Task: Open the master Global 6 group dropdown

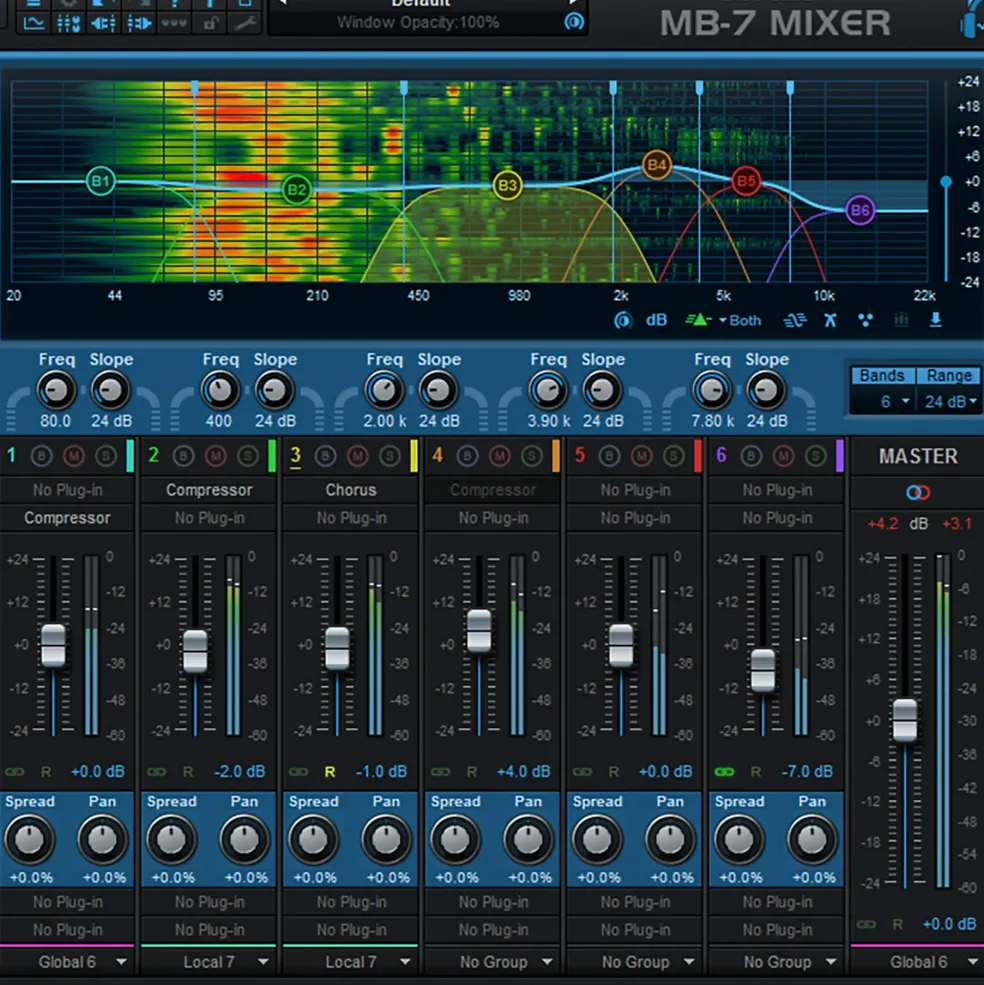Action: (x=918, y=962)
